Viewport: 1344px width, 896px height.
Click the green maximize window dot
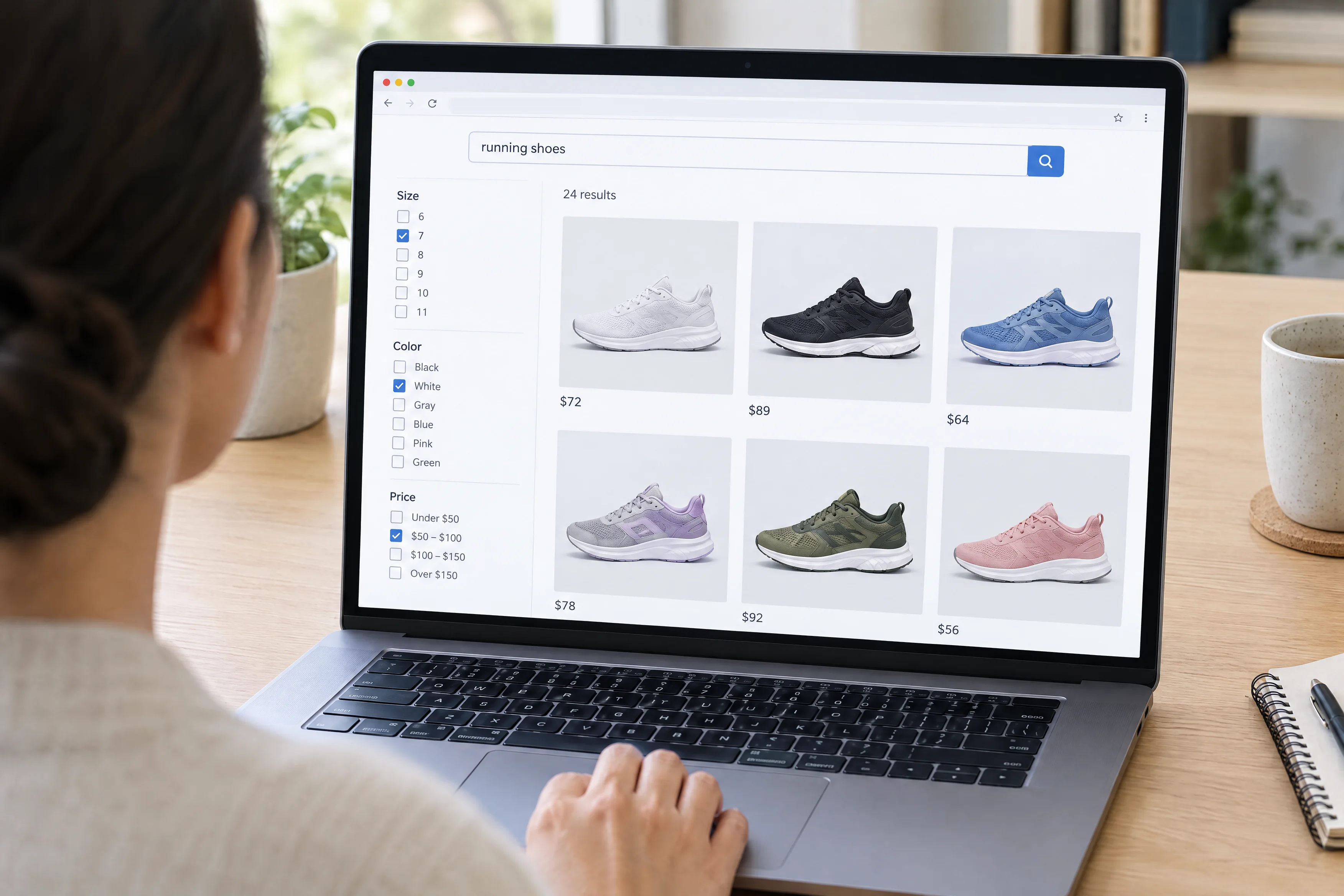click(411, 83)
